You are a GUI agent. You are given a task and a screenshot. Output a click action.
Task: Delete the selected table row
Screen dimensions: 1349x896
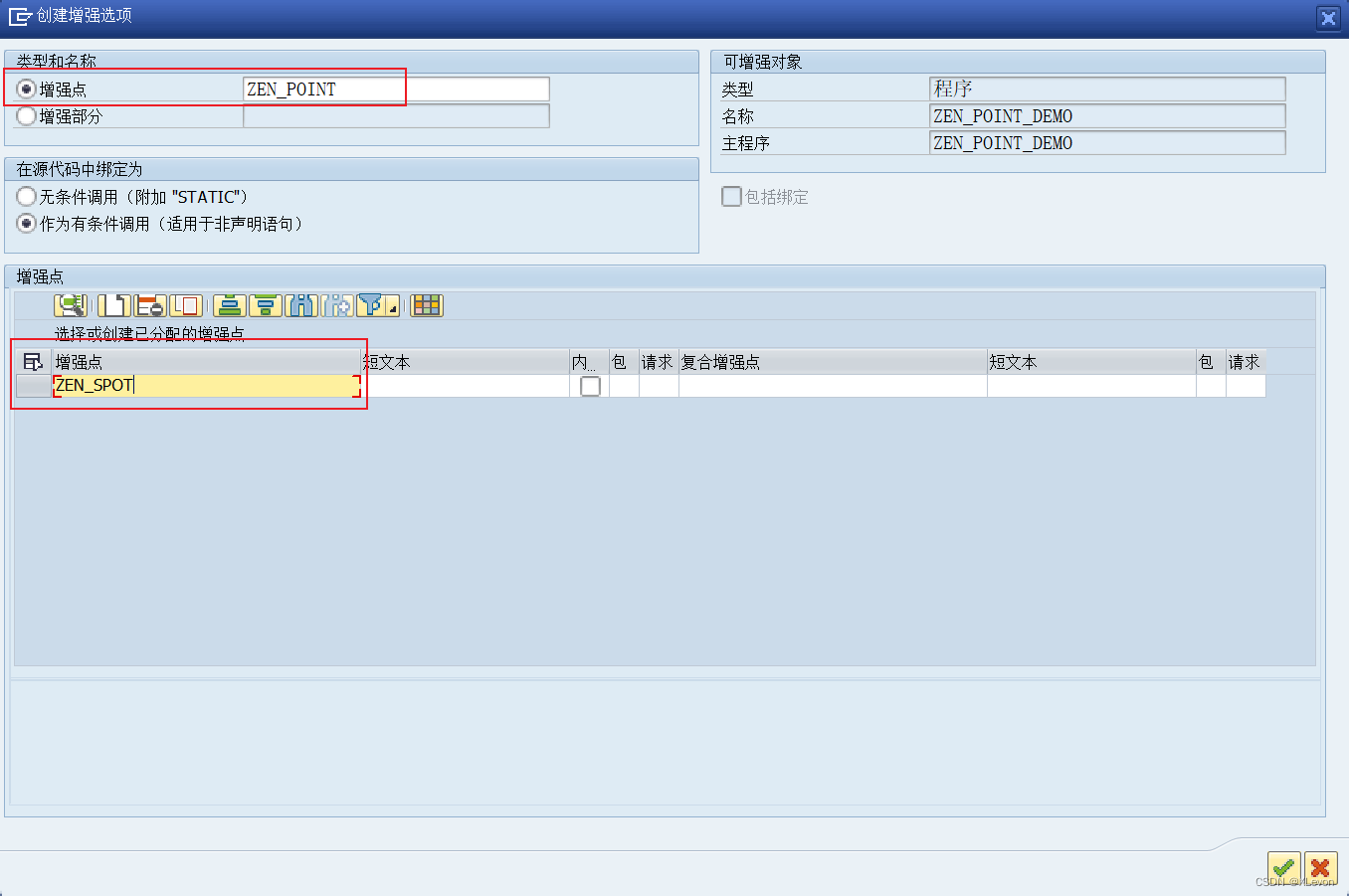point(150,305)
